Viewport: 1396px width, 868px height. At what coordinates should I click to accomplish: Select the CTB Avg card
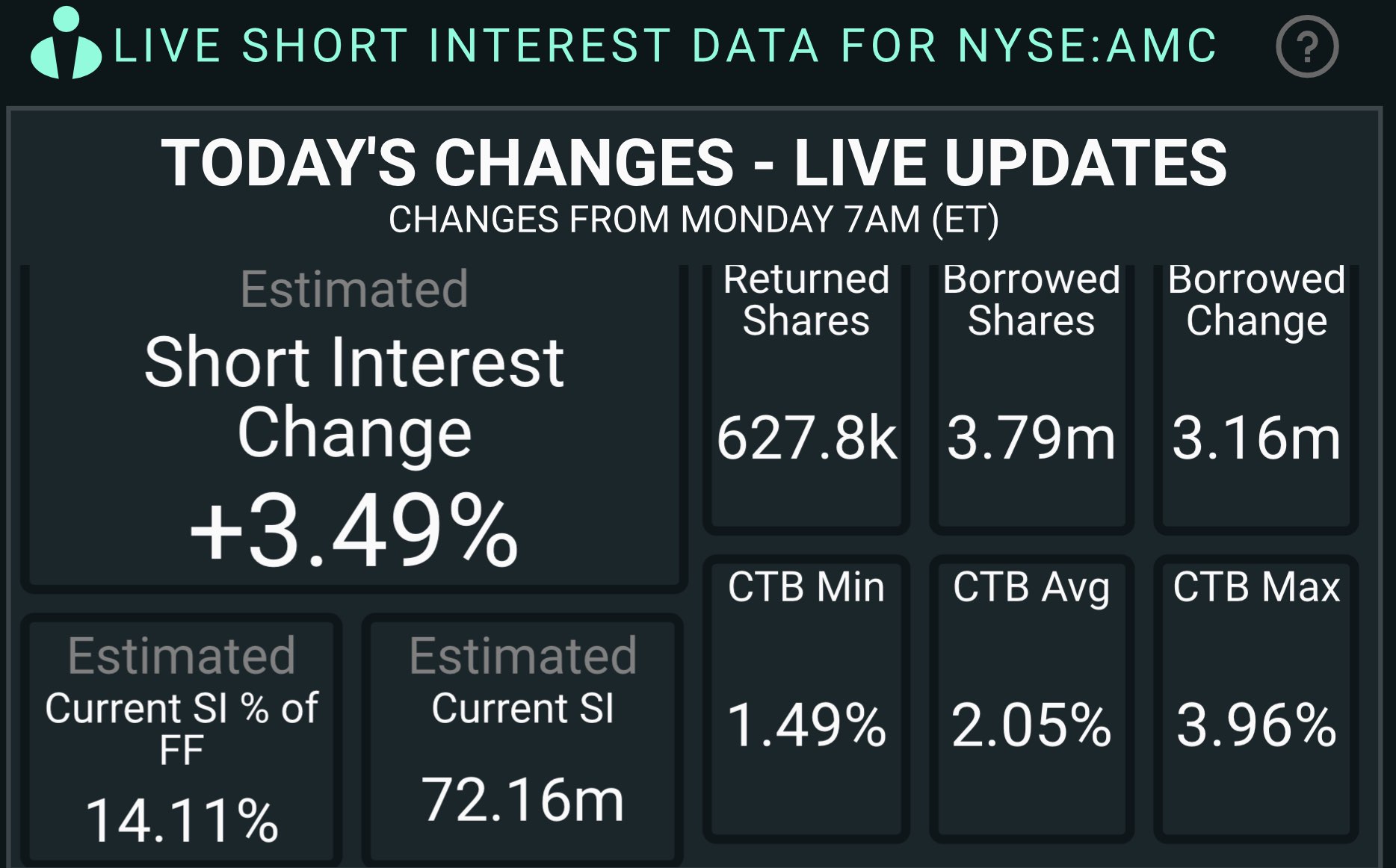pos(1031,698)
